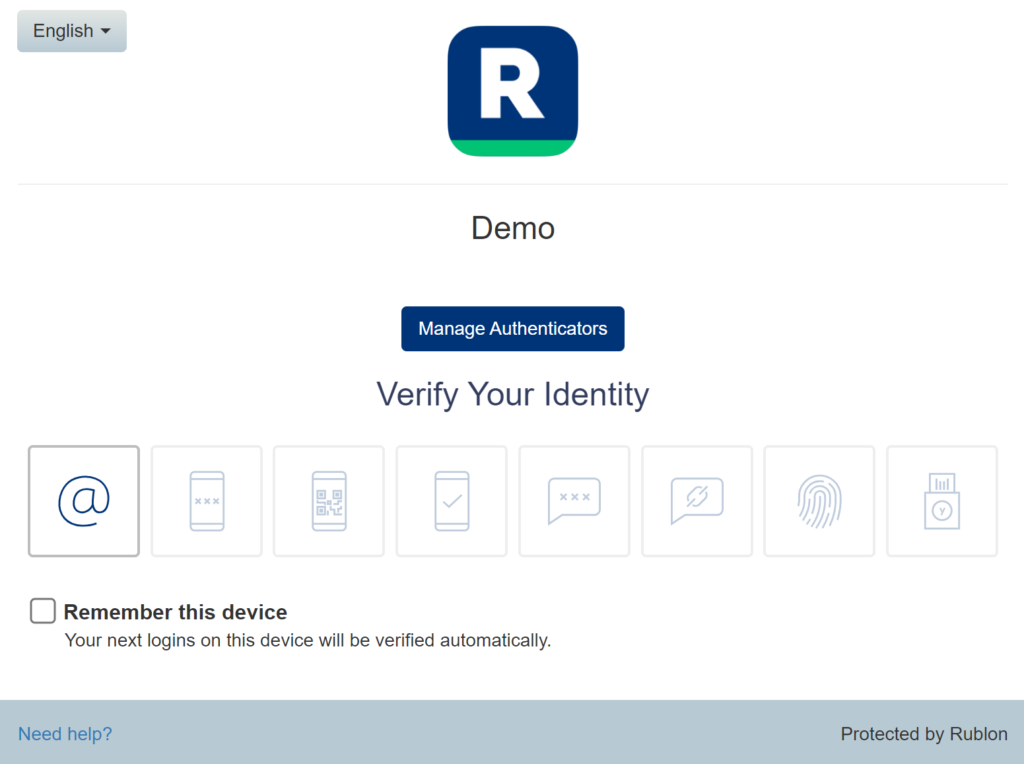This screenshot has width=1024, height=764.
Task: Follow the 'Need help?' link
Action: 65,734
